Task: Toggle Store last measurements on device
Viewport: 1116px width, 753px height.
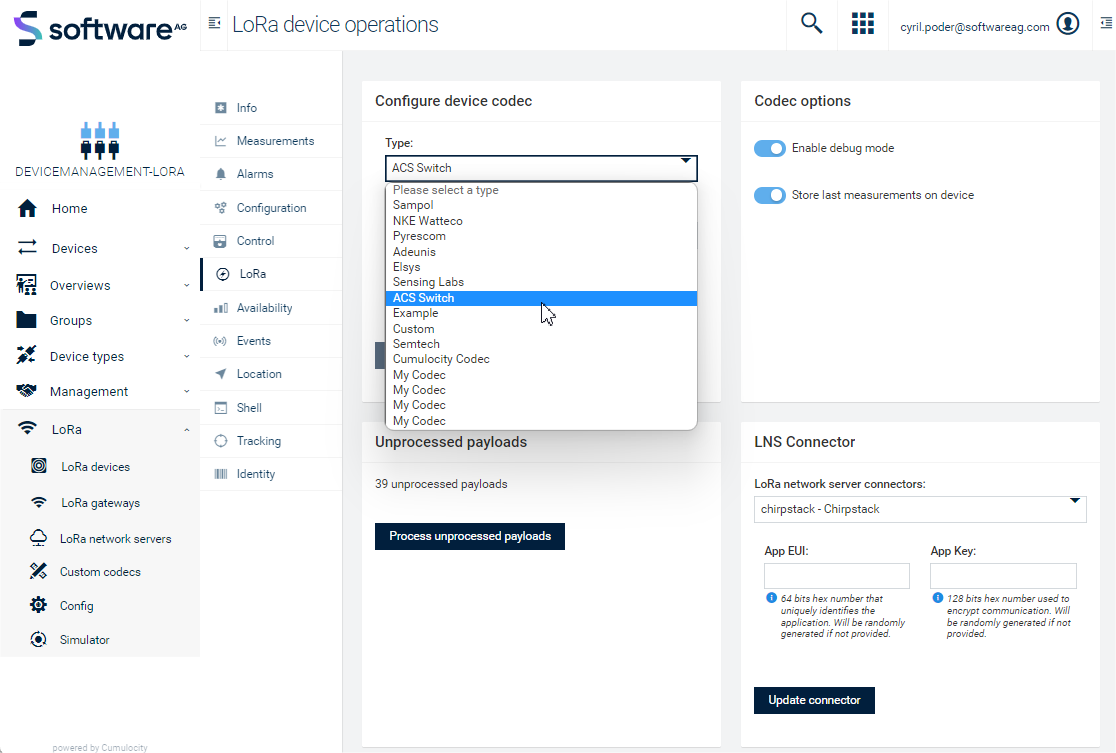Action: [x=769, y=195]
